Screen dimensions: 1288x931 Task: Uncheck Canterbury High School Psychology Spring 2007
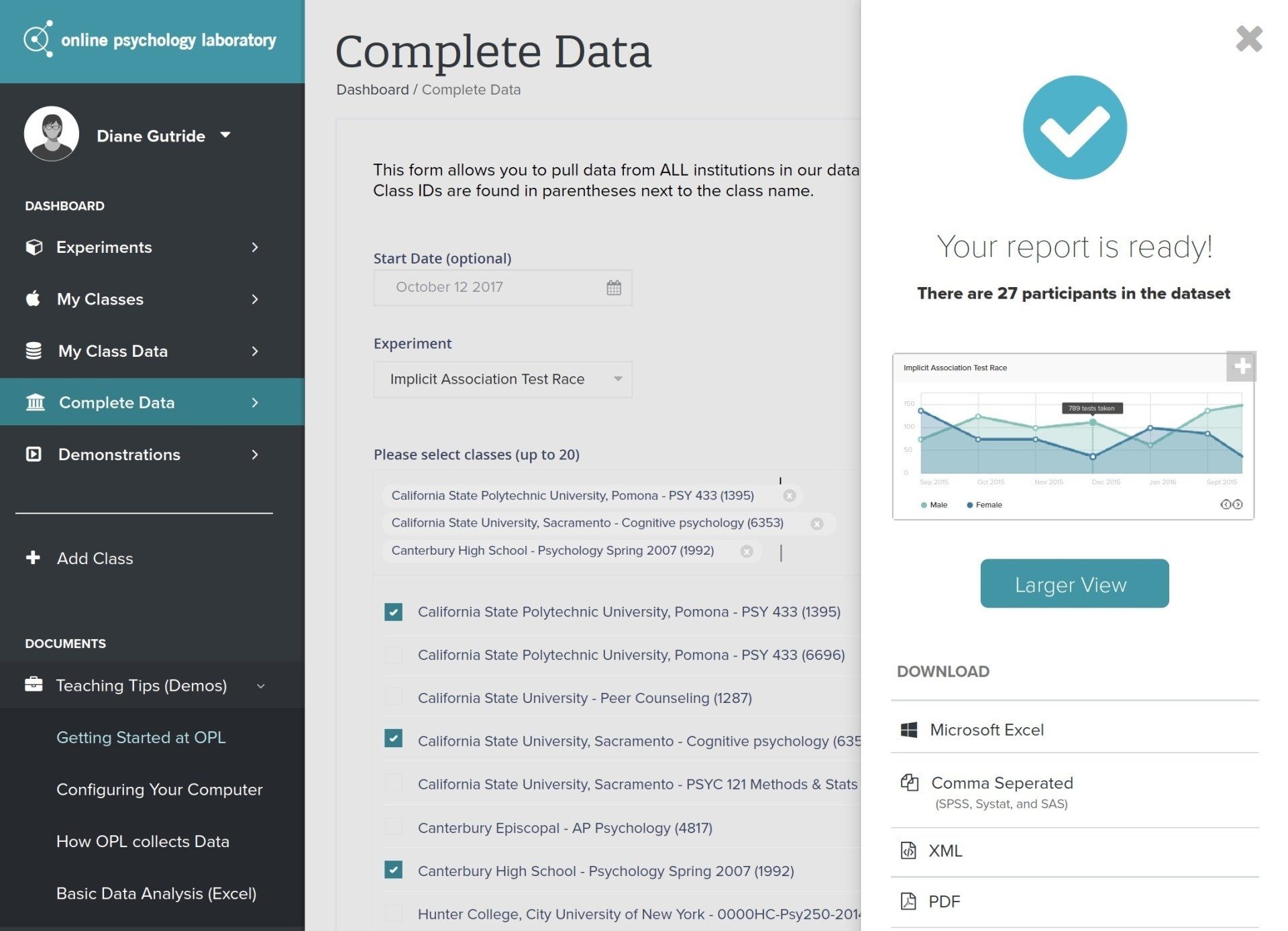tap(393, 871)
